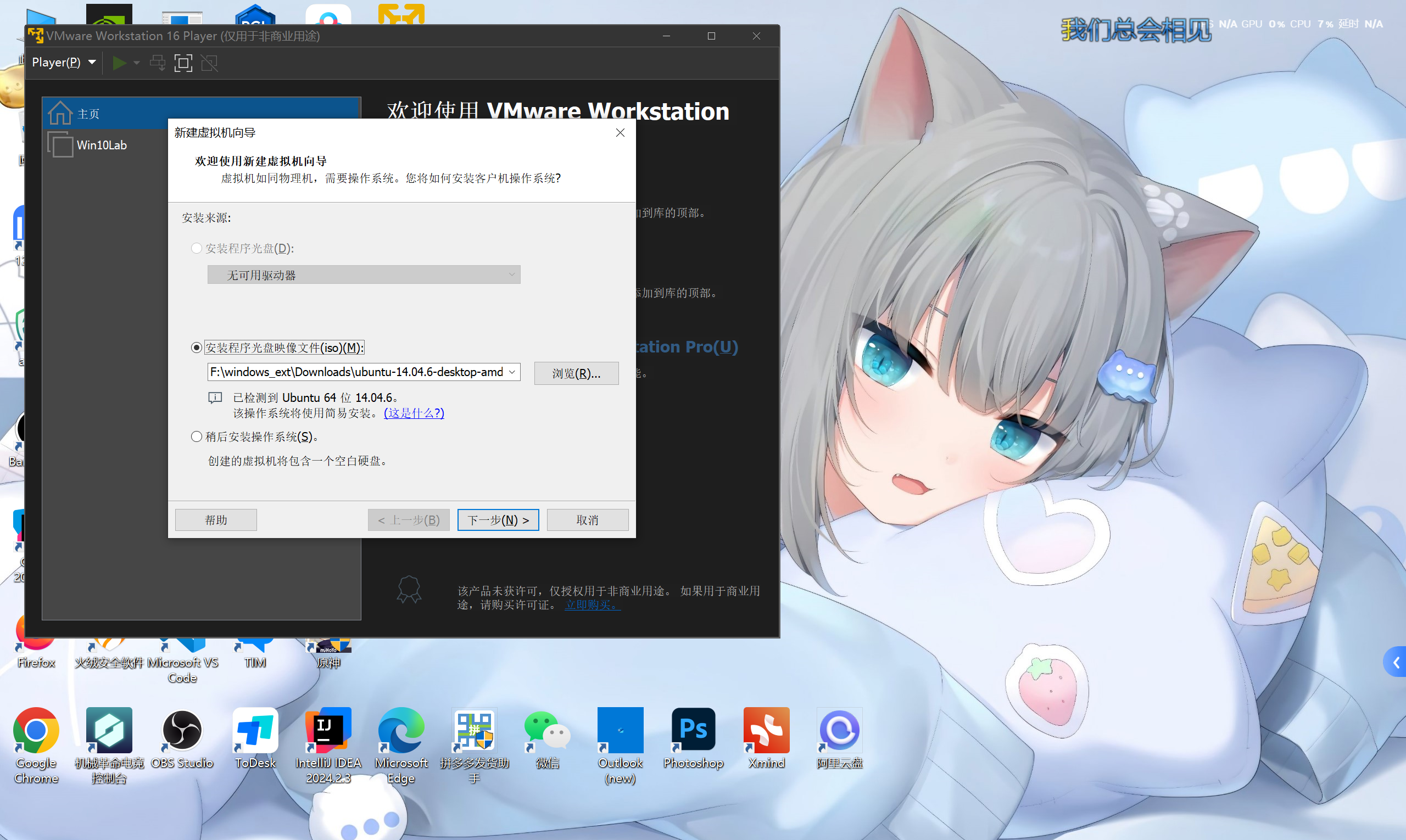Screen dimensions: 1406x840
Task: Open Xmind desktop icon
Action: [x=767, y=737]
